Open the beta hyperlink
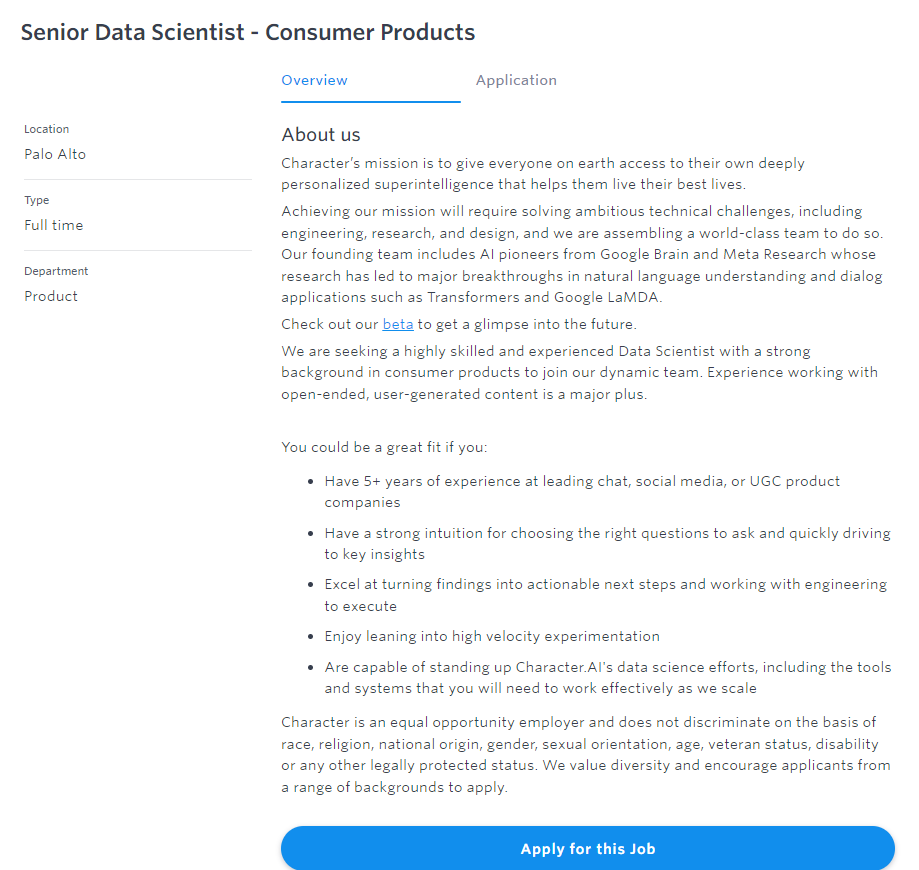The image size is (919, 870). point(398,324)
